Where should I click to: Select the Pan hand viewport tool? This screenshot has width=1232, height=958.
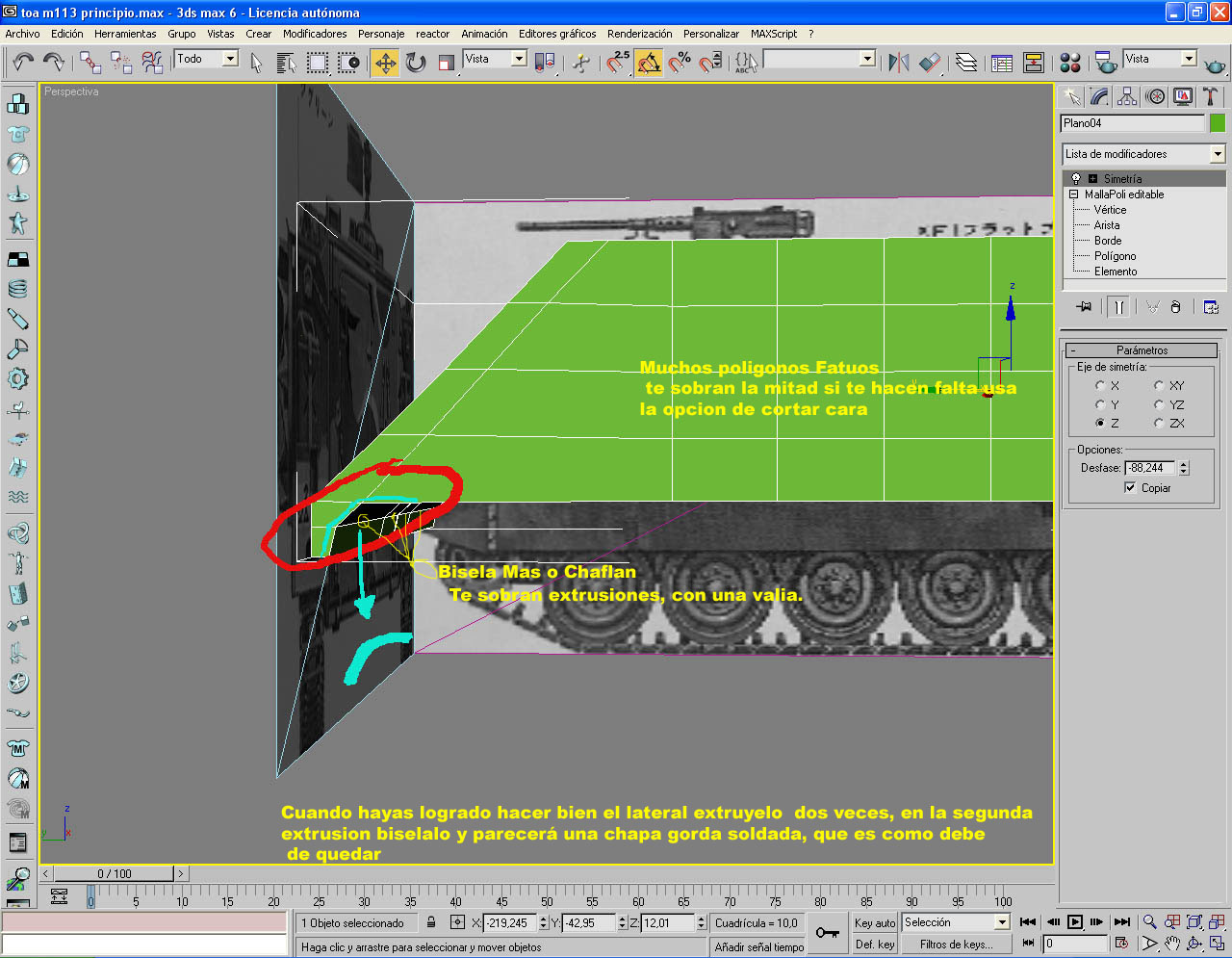(x=1171, y=944)
